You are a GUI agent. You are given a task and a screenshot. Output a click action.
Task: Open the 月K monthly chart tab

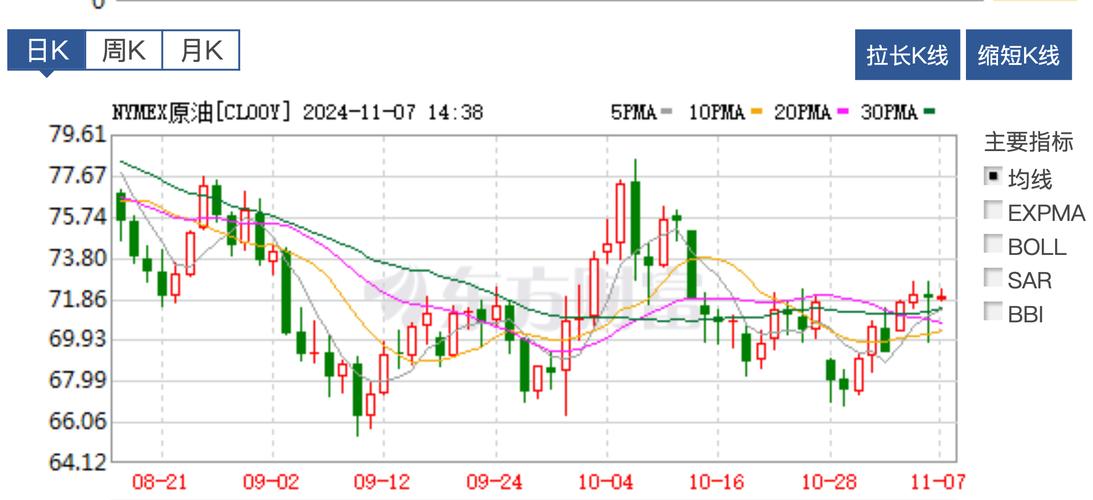[201, 51]
